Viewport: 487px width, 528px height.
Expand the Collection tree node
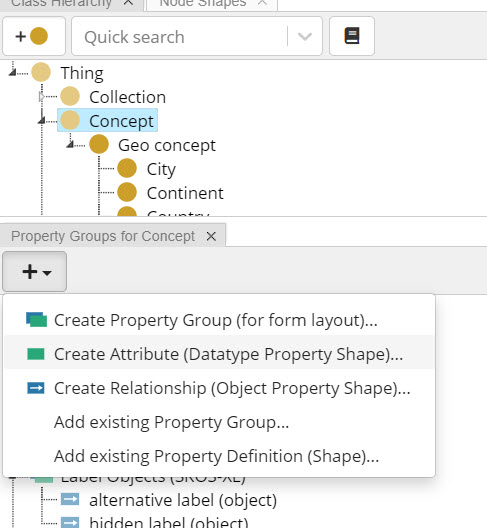41,97
